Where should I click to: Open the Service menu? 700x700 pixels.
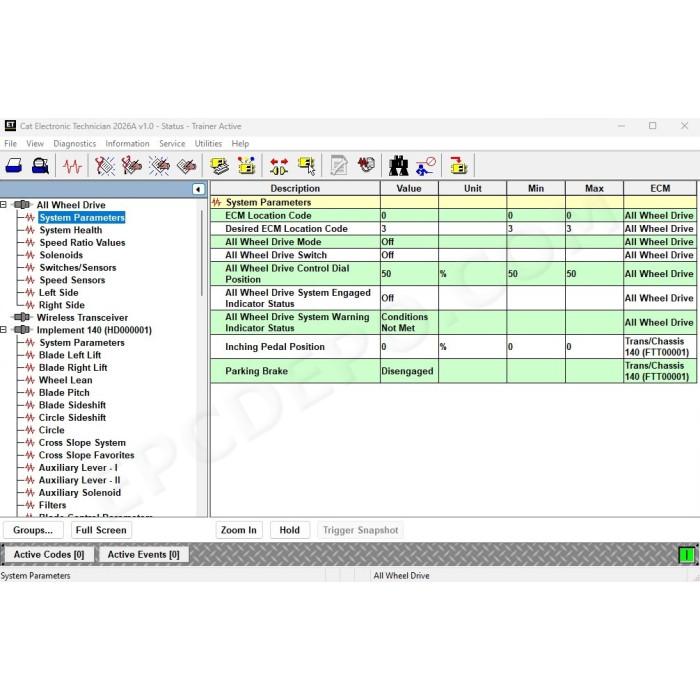[172, 144]
